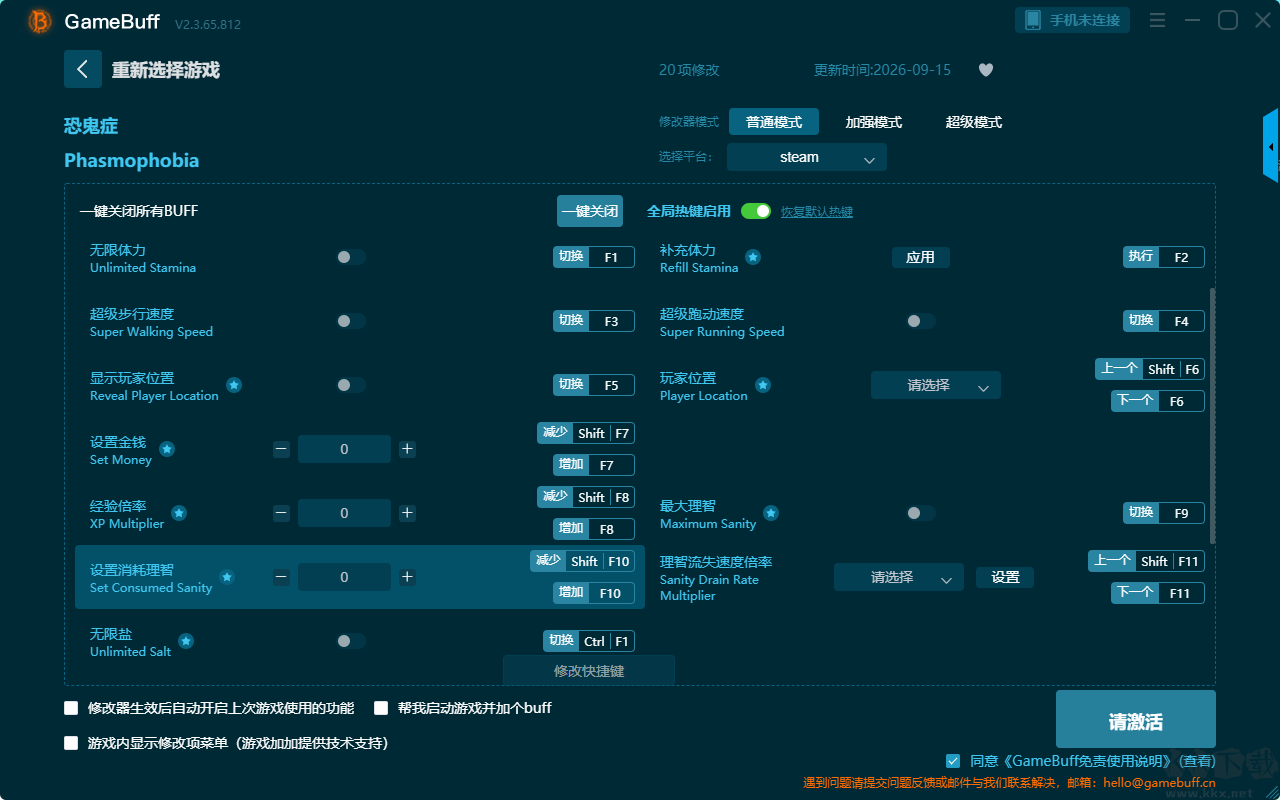Toggle Unlimited Salt switch
1280x800 pixels.
coord(351,641)
